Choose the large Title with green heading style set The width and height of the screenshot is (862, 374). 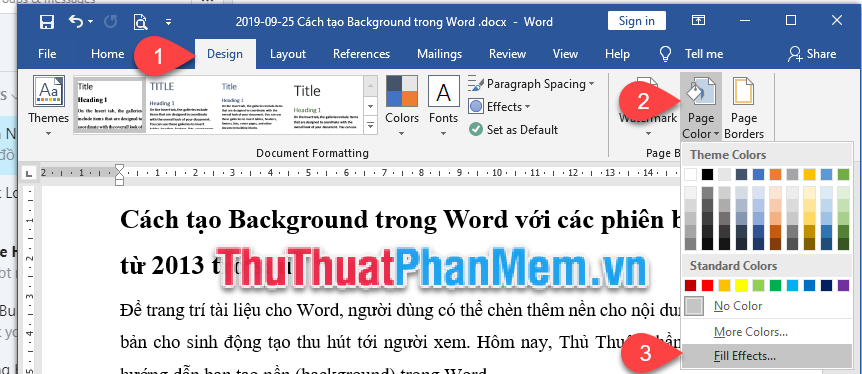point(326,106)
